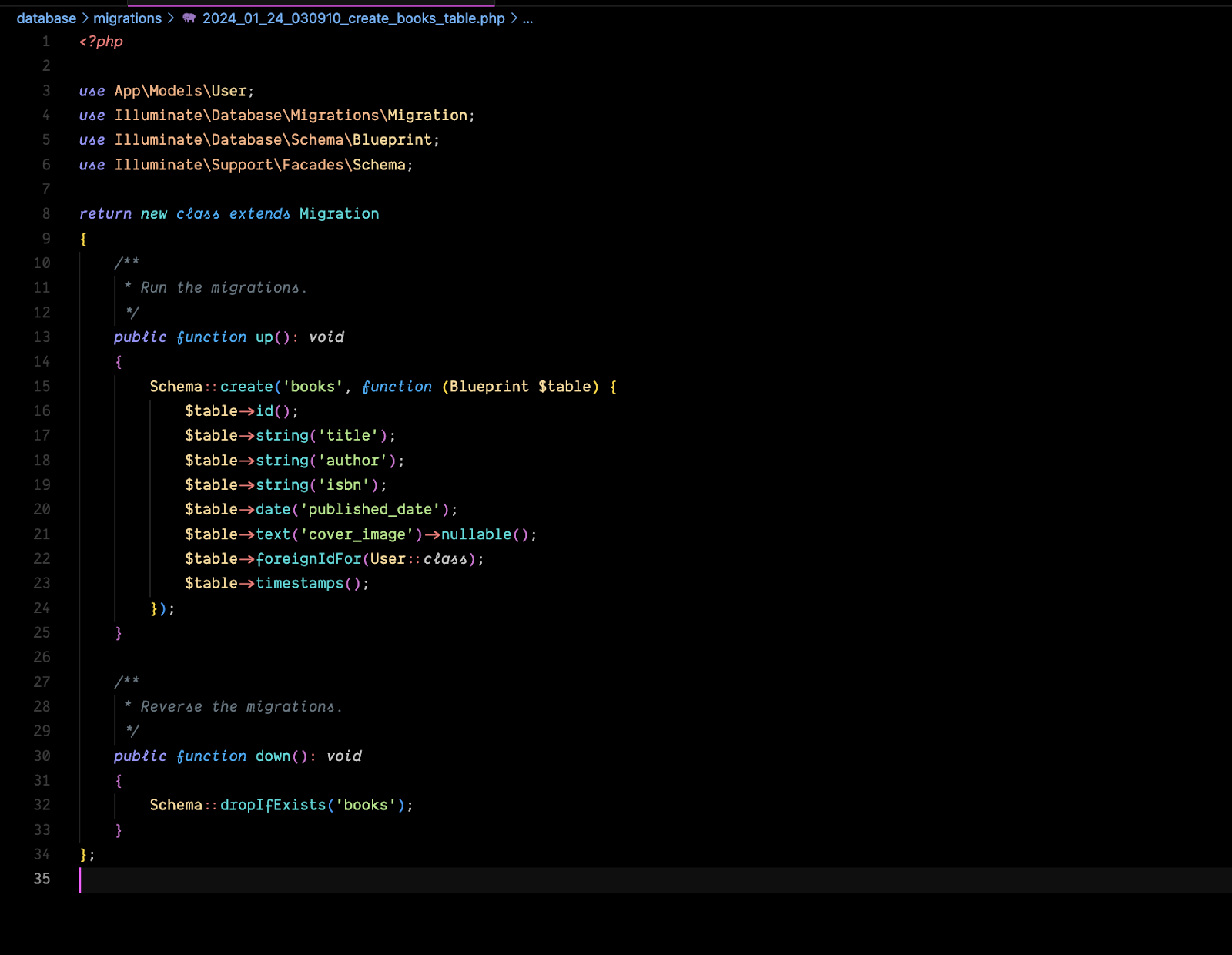Click the 'foreignIdFor' method call
The image size is (1232, 955).
tap(309, 559)
